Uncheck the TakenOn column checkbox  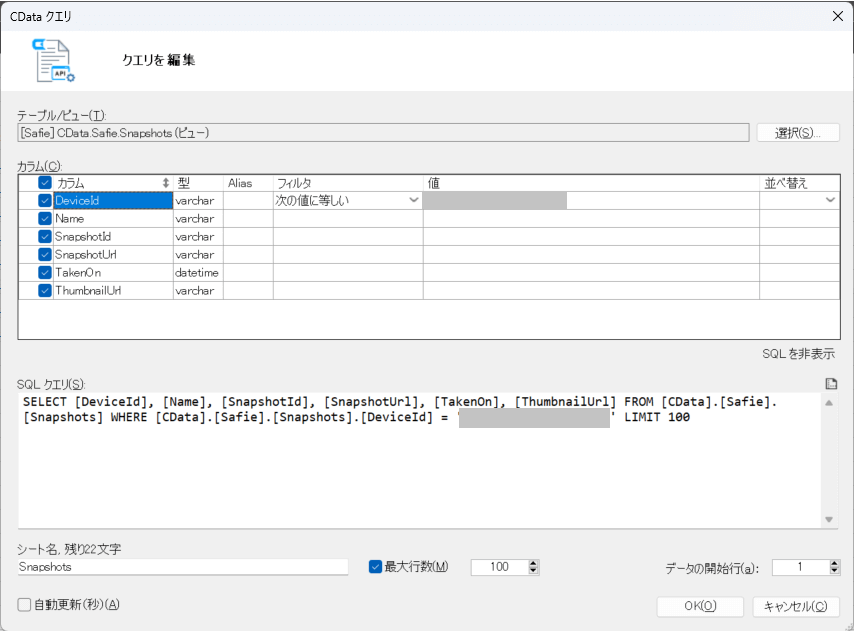coord(45,272)
